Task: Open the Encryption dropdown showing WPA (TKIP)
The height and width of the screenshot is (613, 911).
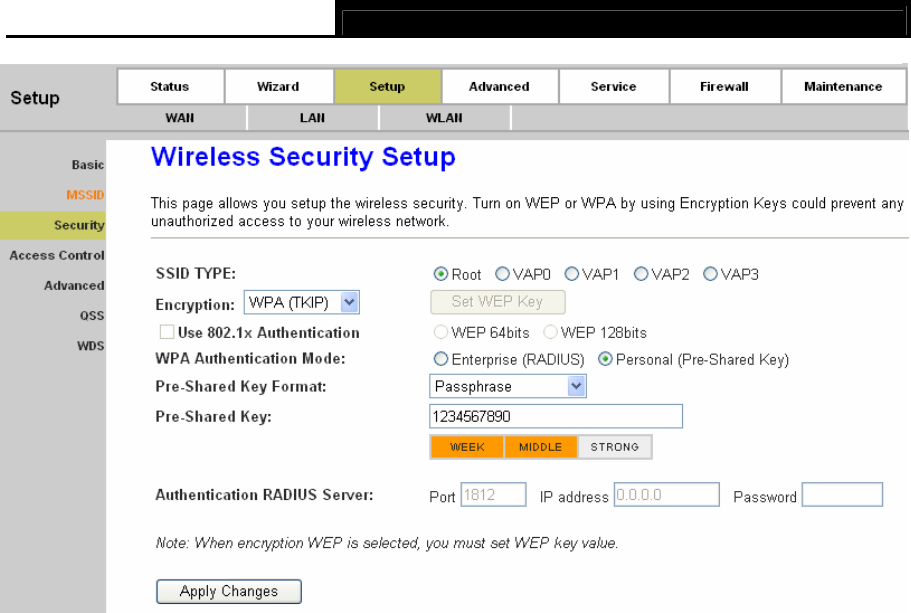Action: click(x=302, y=302)
